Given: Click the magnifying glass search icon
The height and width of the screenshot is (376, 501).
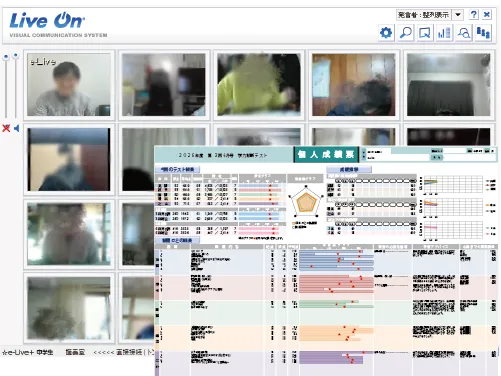Looking at the screenshot, I should [x=406, y=33].
